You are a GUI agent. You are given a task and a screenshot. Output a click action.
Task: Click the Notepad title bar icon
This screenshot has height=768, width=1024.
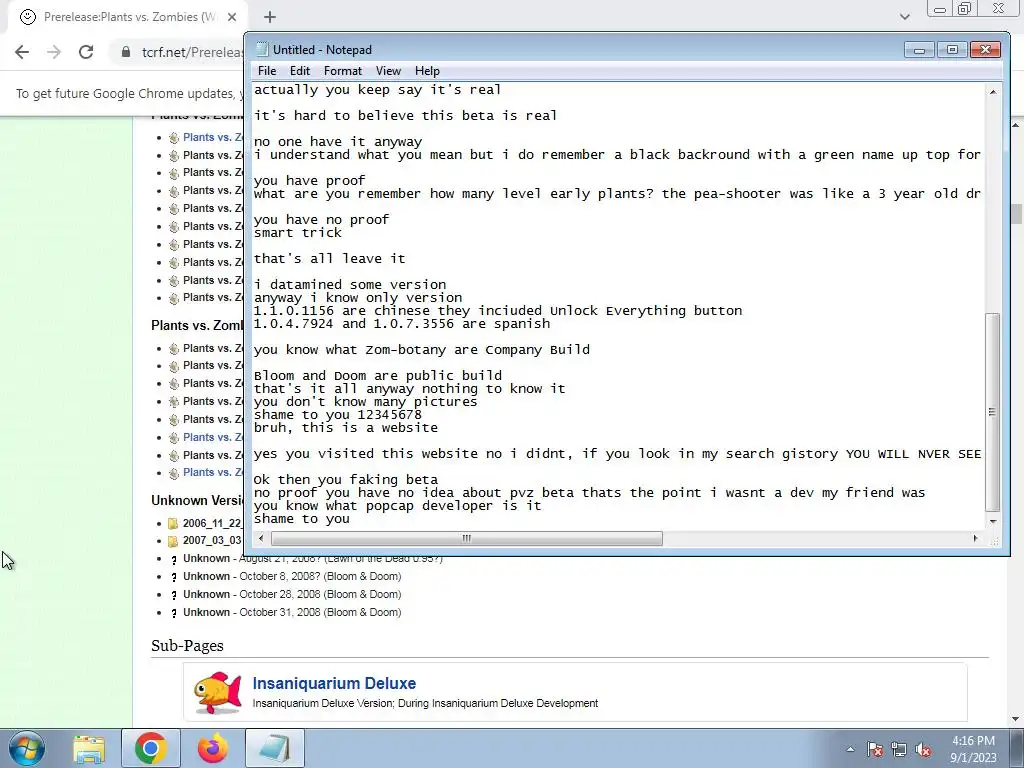point(262,50)
